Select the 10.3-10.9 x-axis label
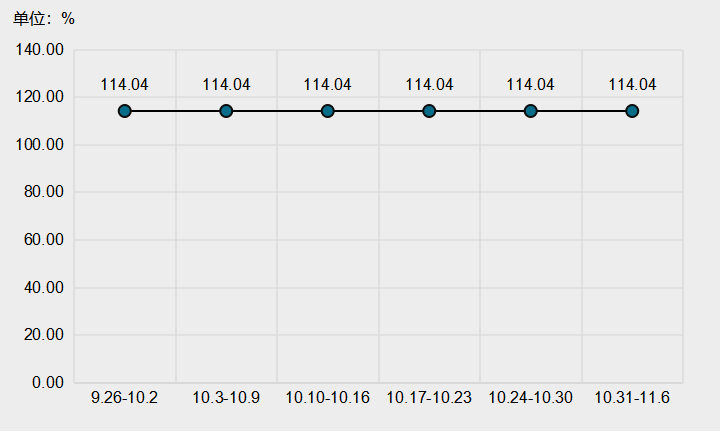This screenshot has height=444, width=720. (x=226, y=398)
